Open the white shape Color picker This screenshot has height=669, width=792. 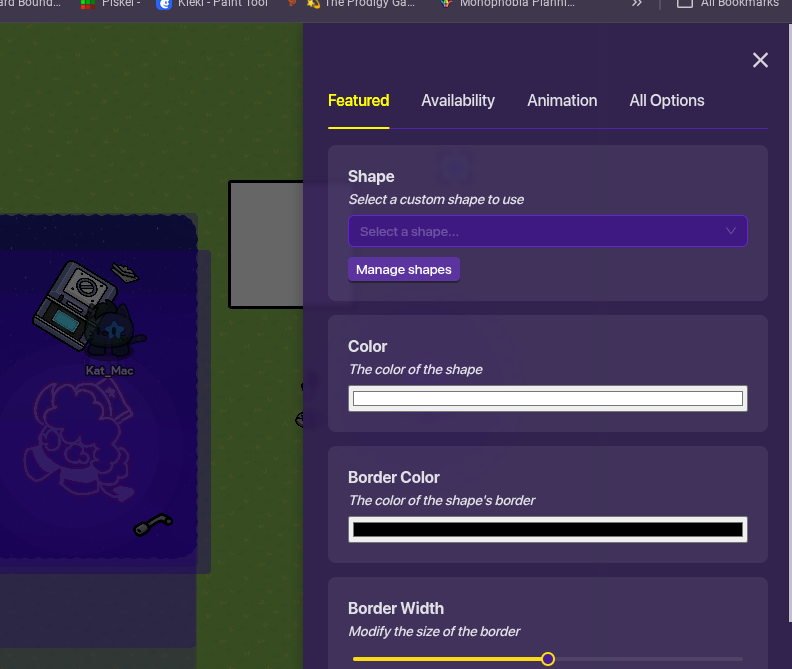(547, 399)
